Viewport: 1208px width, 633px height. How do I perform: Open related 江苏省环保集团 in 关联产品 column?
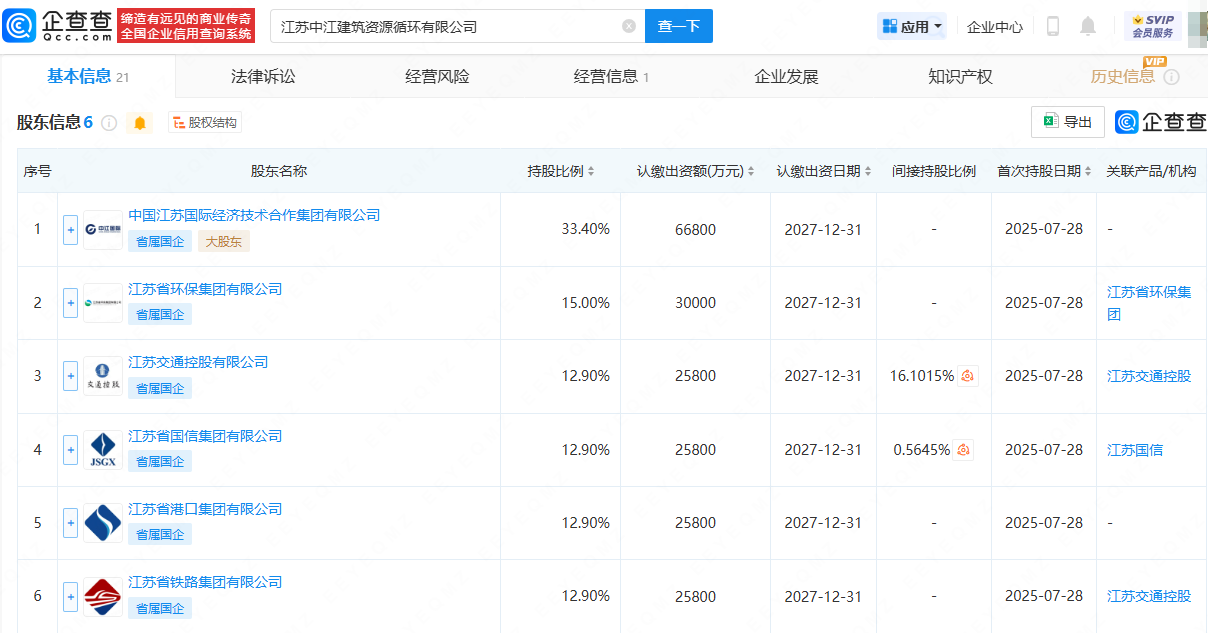click(x=1149, y=303)
